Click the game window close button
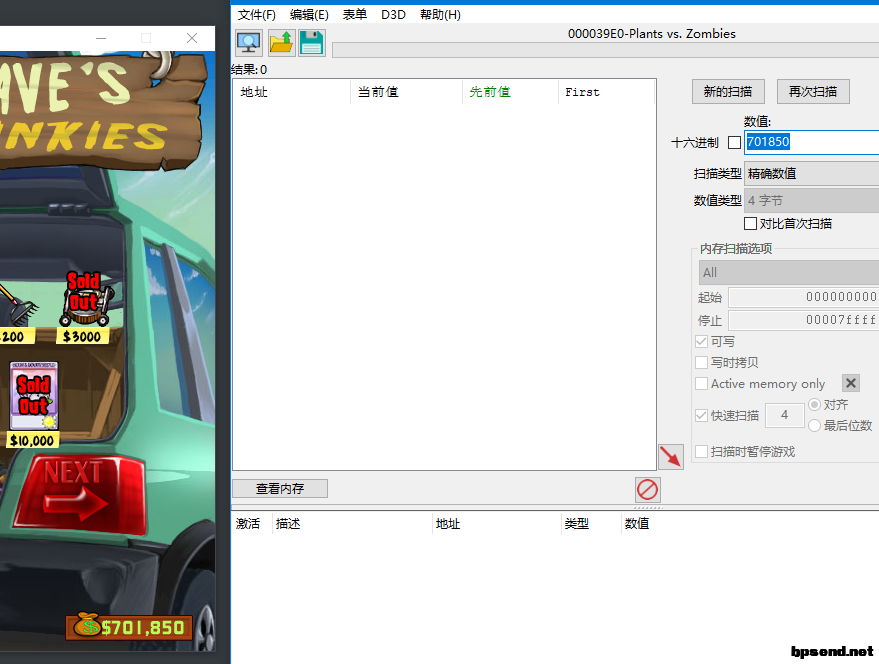The width and height of the screenshot is (879, 664). point(192,38)
